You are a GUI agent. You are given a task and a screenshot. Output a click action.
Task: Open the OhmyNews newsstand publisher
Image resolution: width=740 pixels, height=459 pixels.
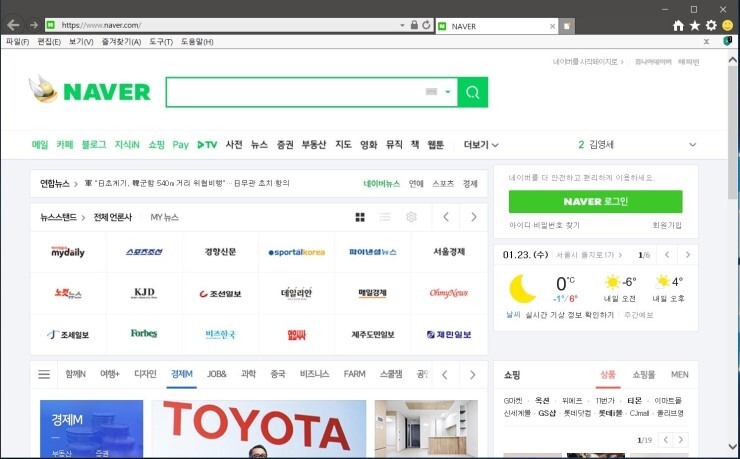click(449, 293)
